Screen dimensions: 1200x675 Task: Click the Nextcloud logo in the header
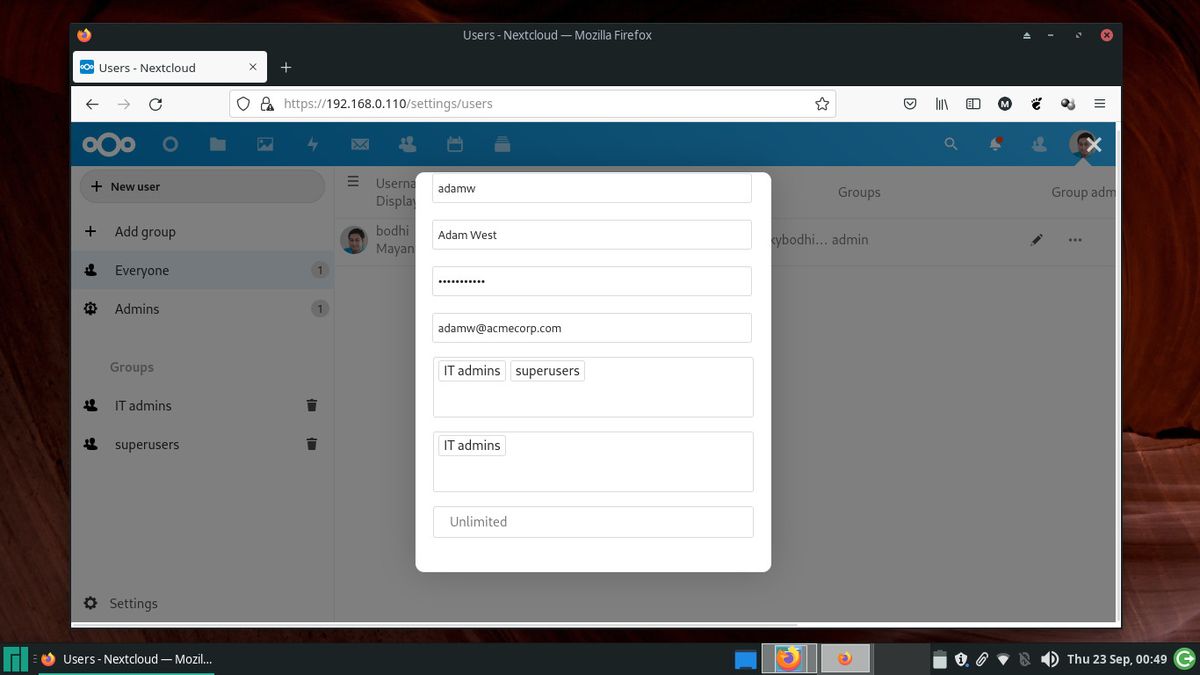click(108, 143)
